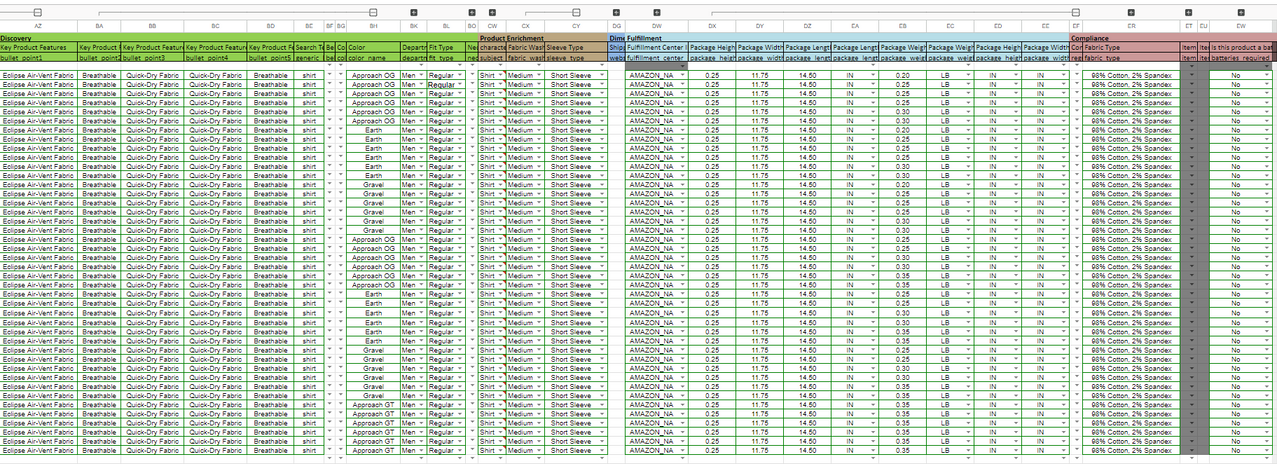Collapse column group above column AZ
Screen dimensions: 1277x464
tap(37, 12)
